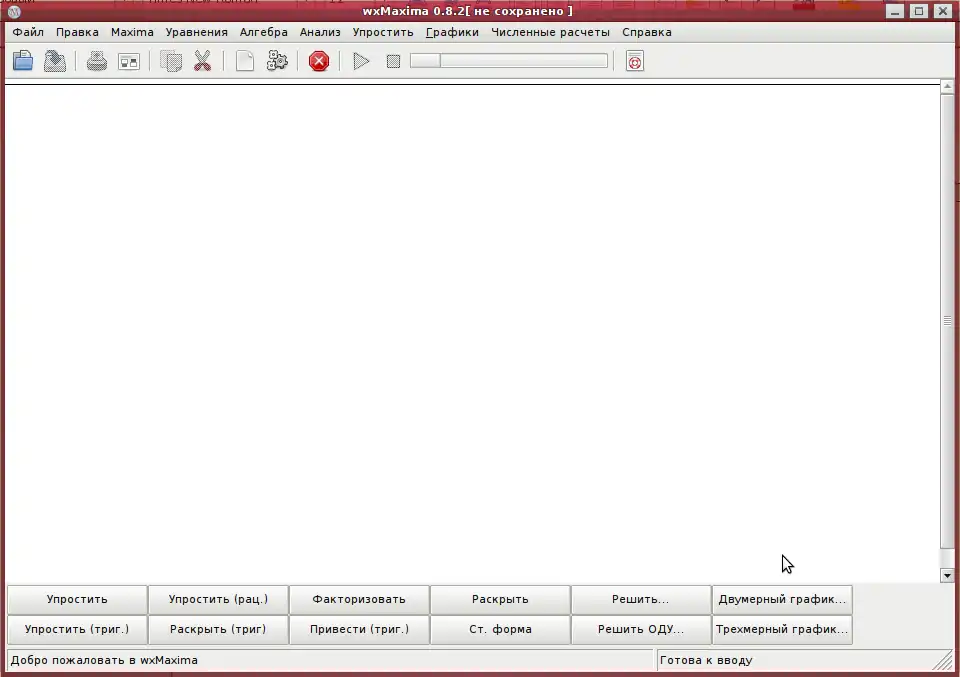Click the Решить ОДУ... button
This screenshot has width=960, height=677.
coord(640,630)
